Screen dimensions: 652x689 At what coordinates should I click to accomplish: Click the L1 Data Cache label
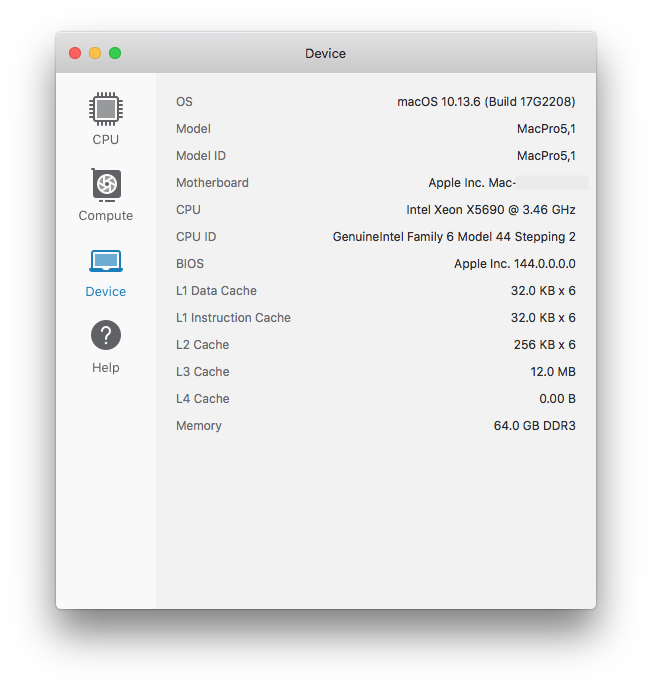(216, 291)
